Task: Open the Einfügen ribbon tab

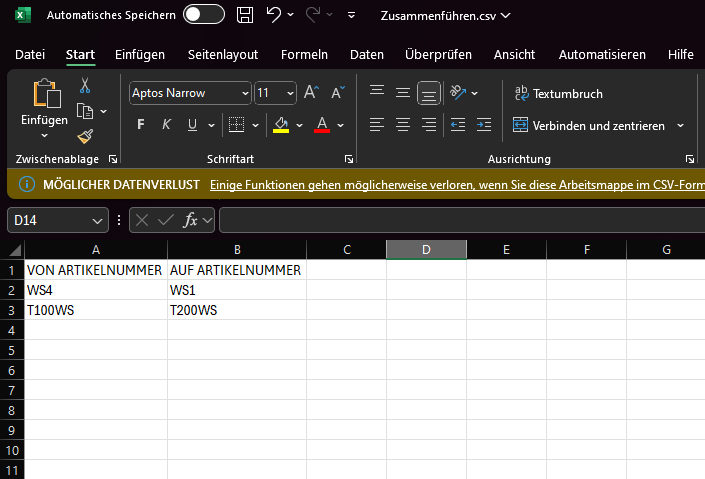Action: (140, 54)
